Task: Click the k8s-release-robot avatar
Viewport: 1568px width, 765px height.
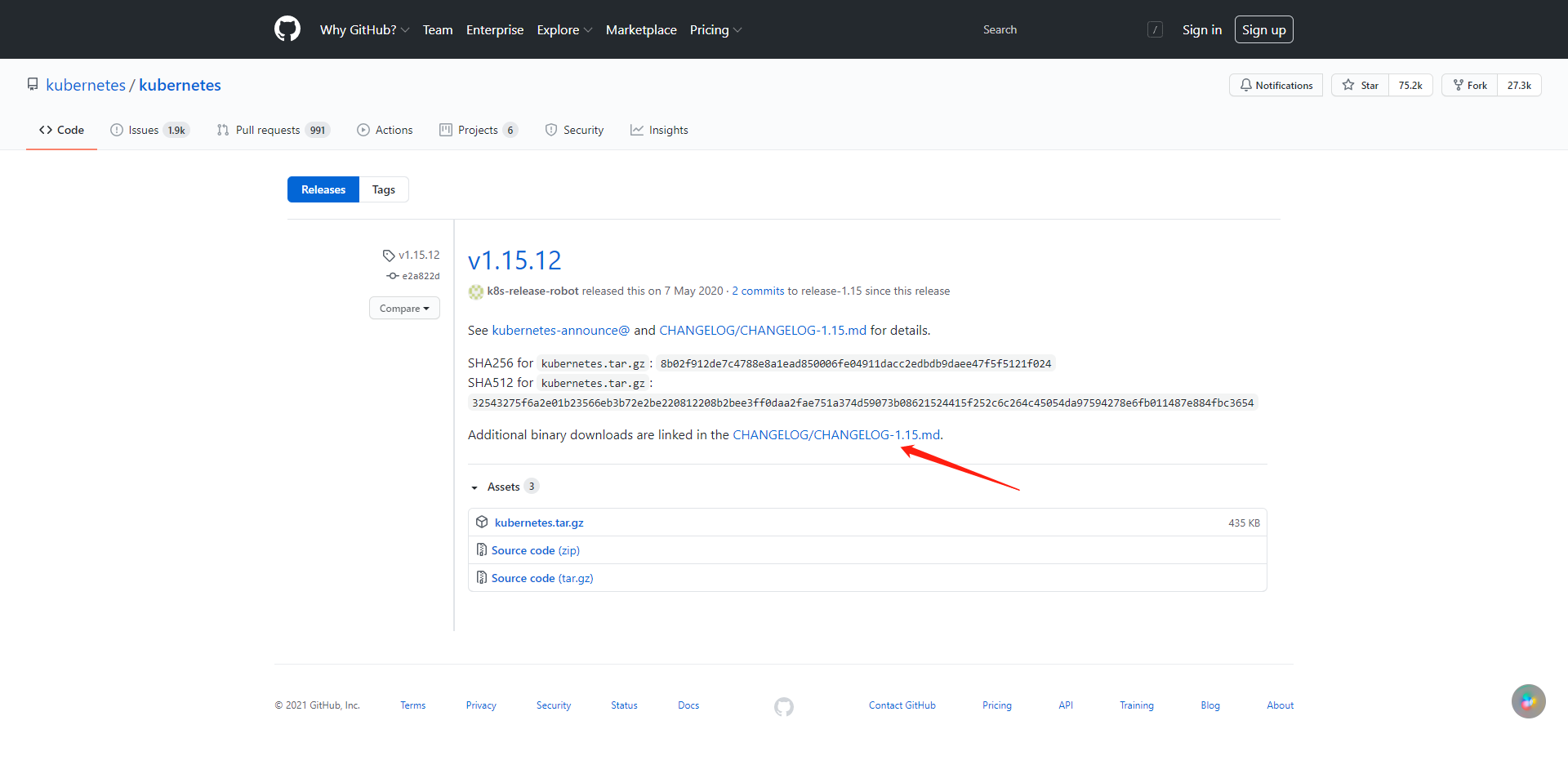Action: 475,291
